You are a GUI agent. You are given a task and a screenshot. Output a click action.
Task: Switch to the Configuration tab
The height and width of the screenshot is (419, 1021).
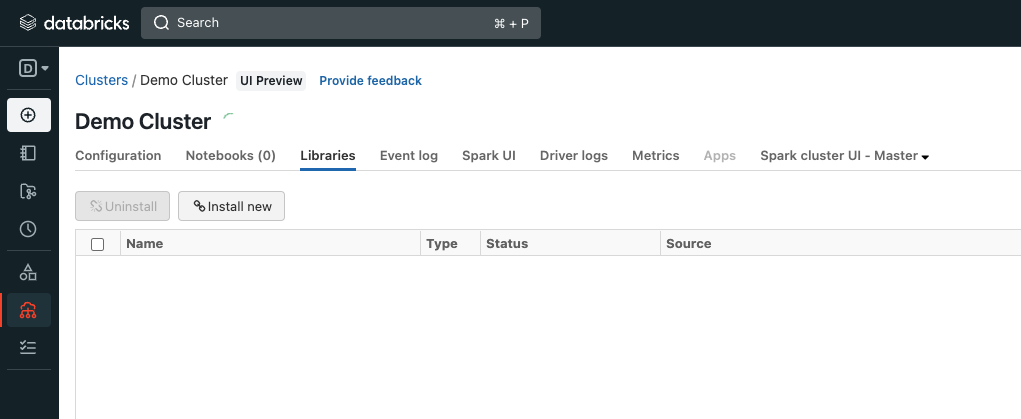(119, 156)
